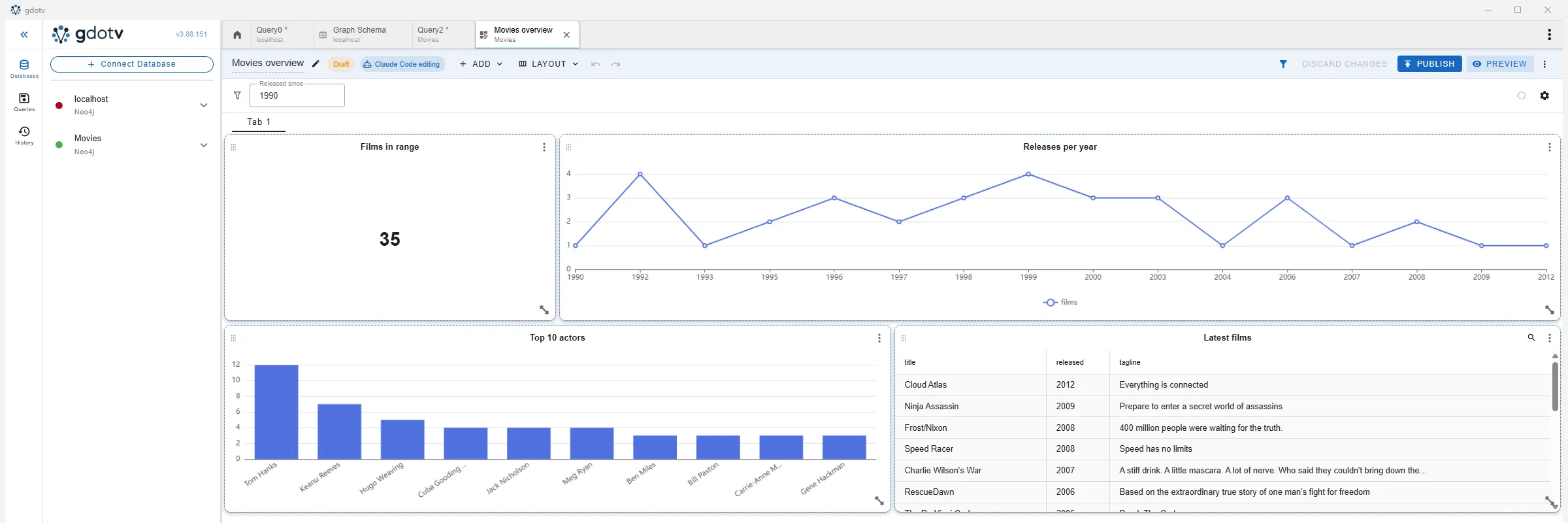The image size is (1568, 523).
Task: Click the Connect Database button
Action: (132, 64)
